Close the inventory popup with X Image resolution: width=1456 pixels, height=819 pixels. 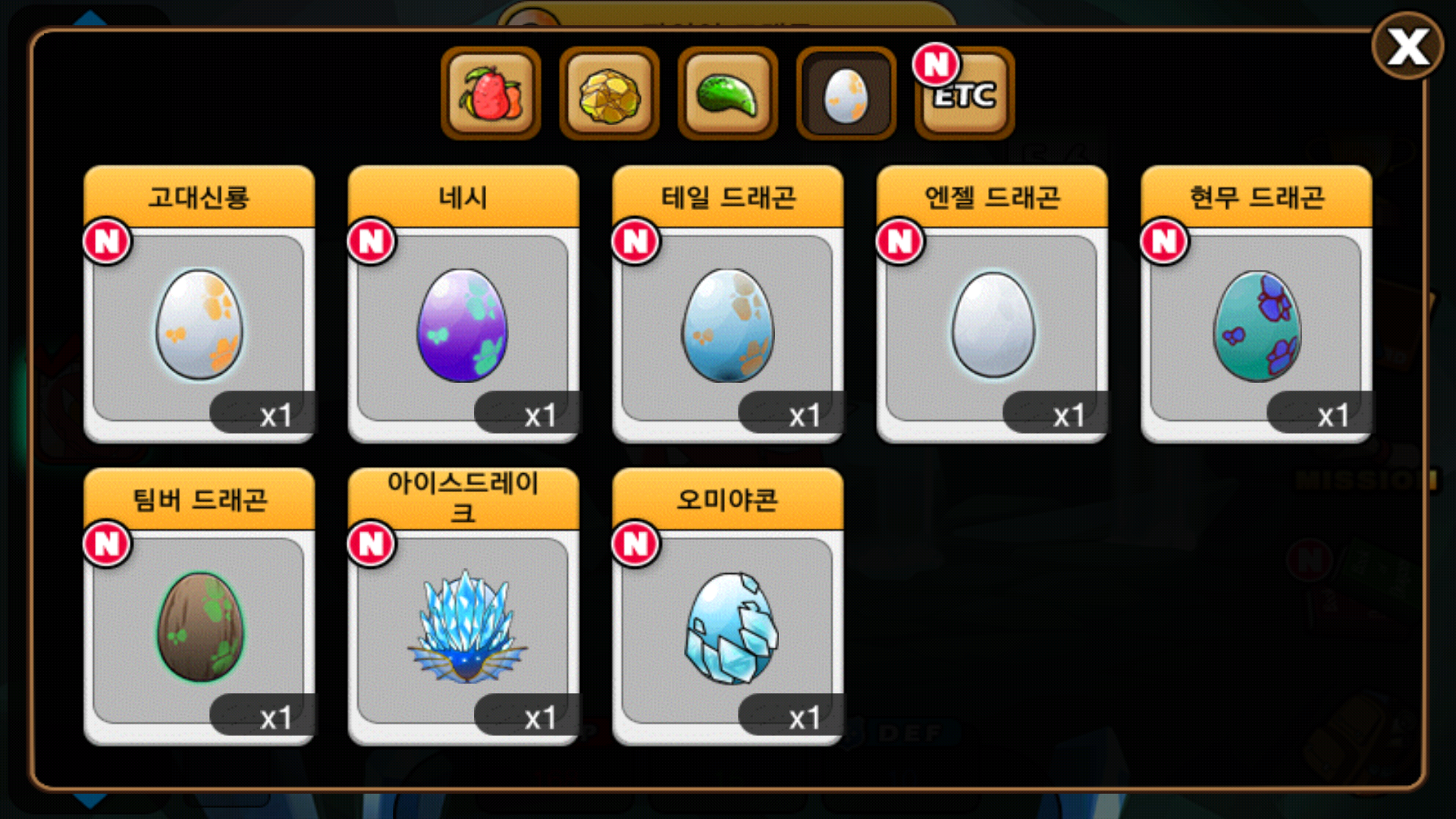click(1408, 47)
